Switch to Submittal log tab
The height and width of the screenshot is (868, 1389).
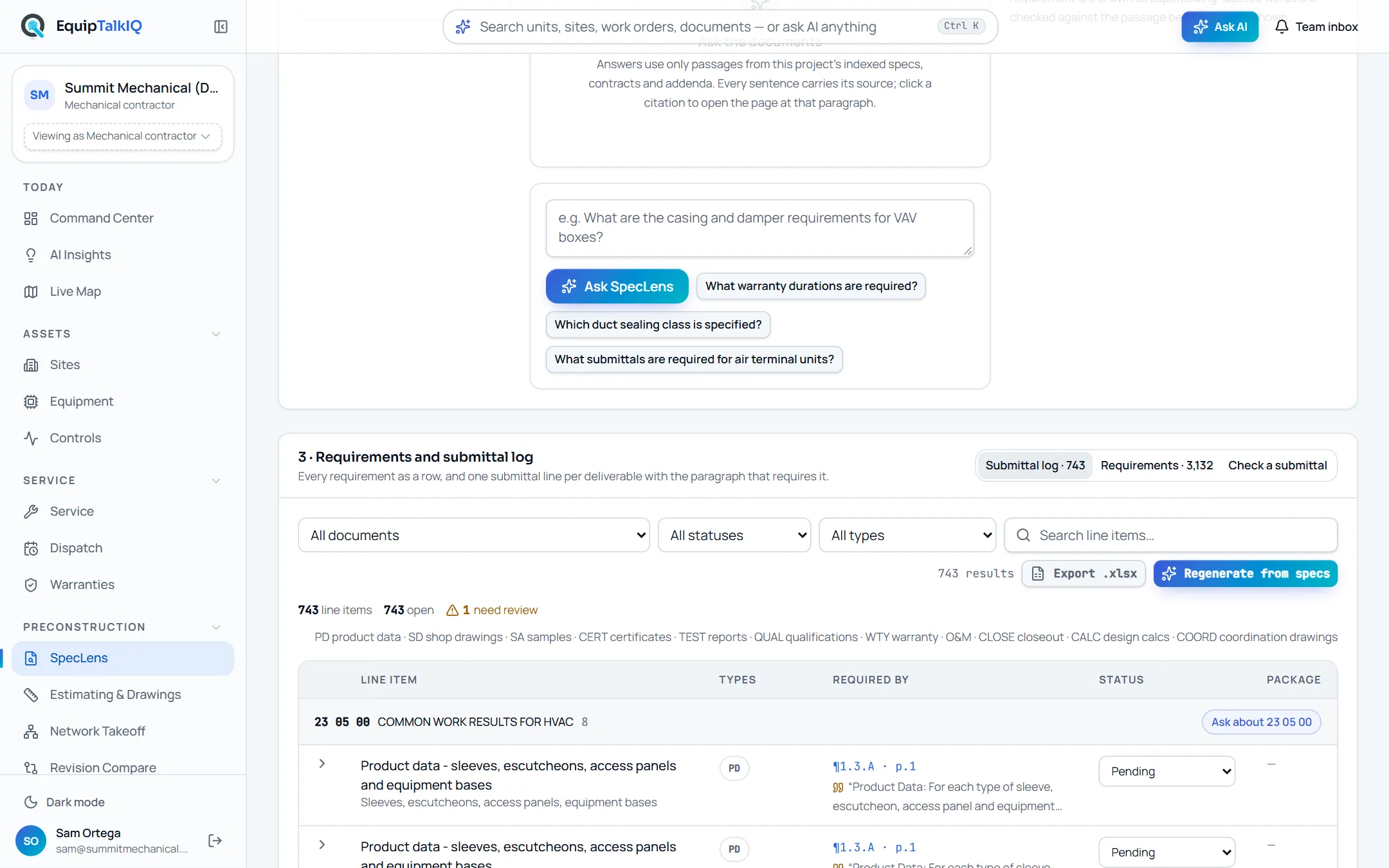pyautogui.click(x=1035, y=465)
